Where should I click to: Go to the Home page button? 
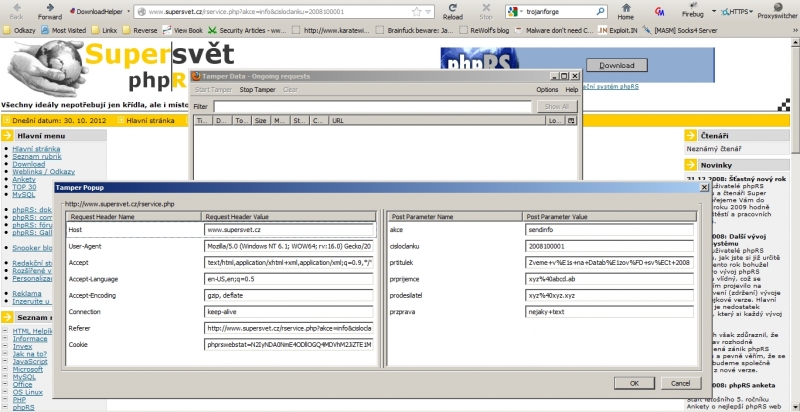(626, 11)
